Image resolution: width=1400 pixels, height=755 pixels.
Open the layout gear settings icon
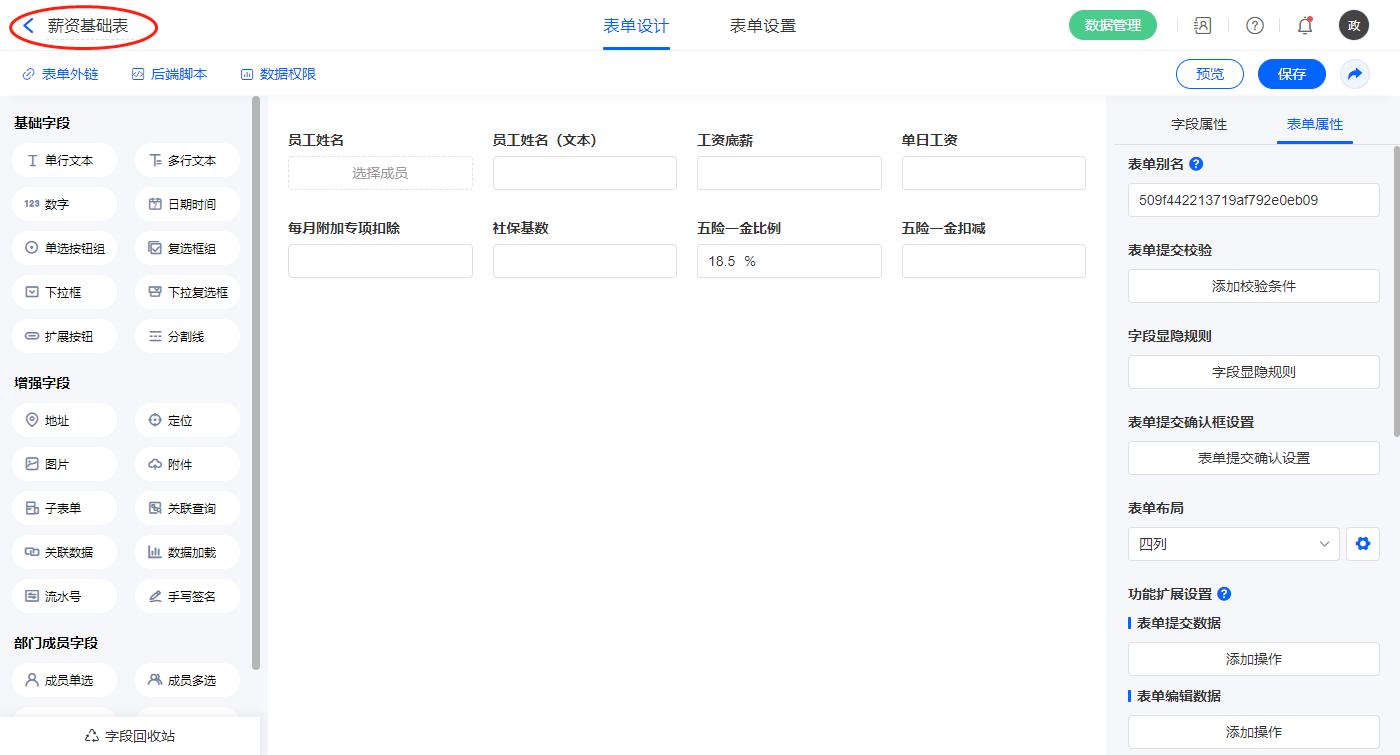[x=1362, y=544]
